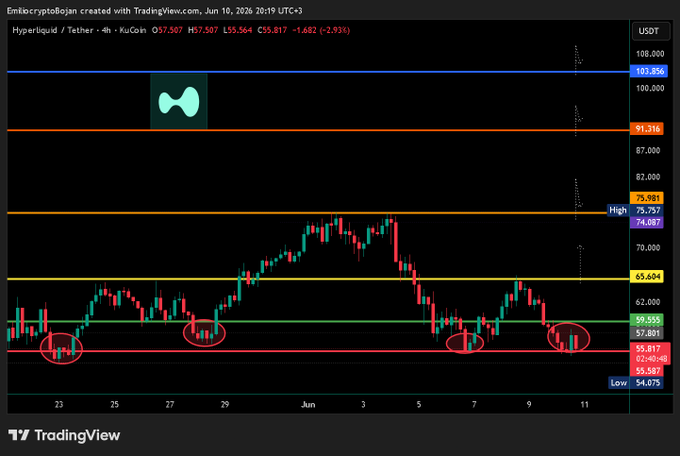This screenshot has width=680, height=456.
Task: Click the low value L55.564
Action: coord(238,30)
